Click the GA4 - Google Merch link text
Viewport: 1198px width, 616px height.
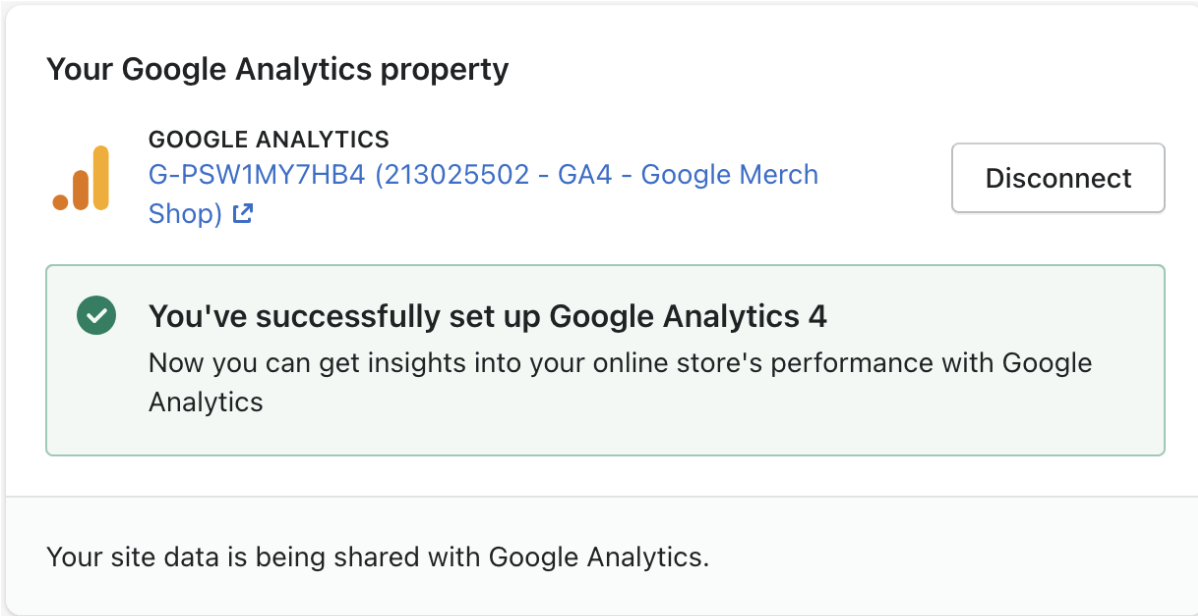coord(688,175)
